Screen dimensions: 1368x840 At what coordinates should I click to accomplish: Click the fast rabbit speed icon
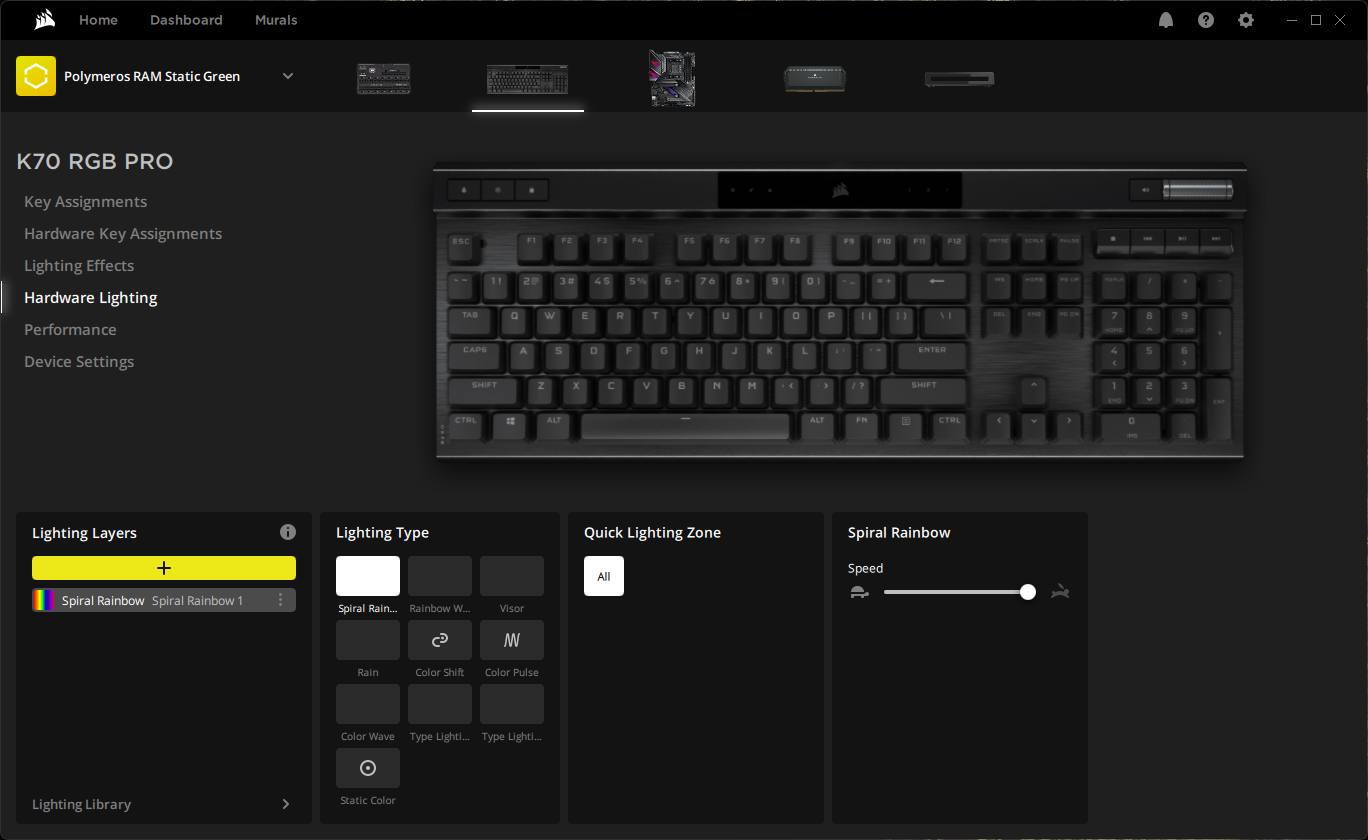(1061, 592)
